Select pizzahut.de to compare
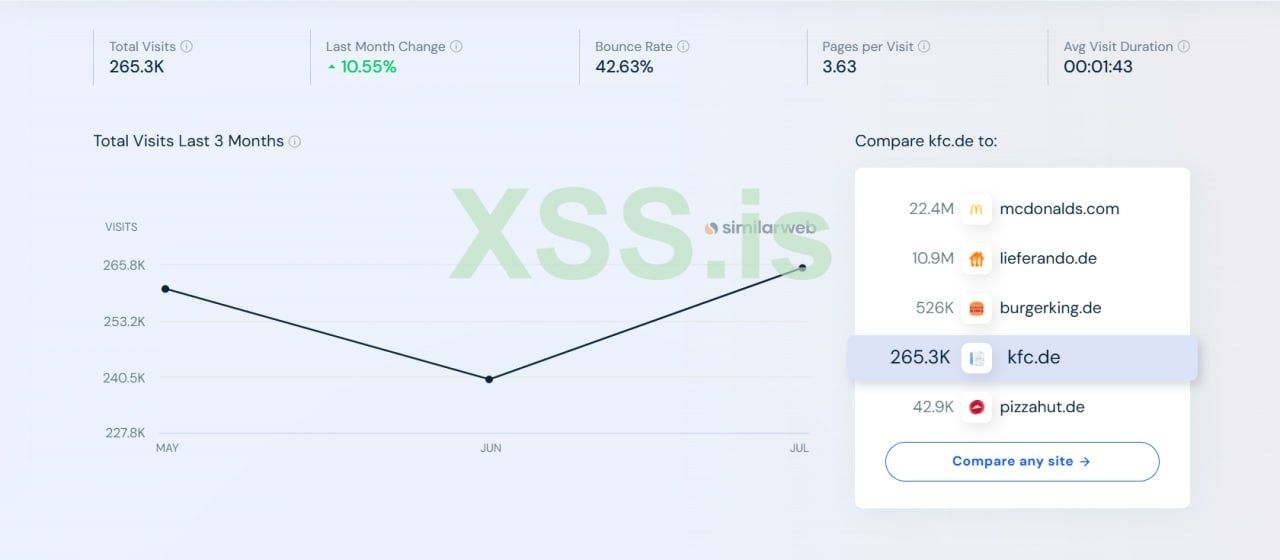The width and height of the screenshot is (1280, 560). 1042,407
